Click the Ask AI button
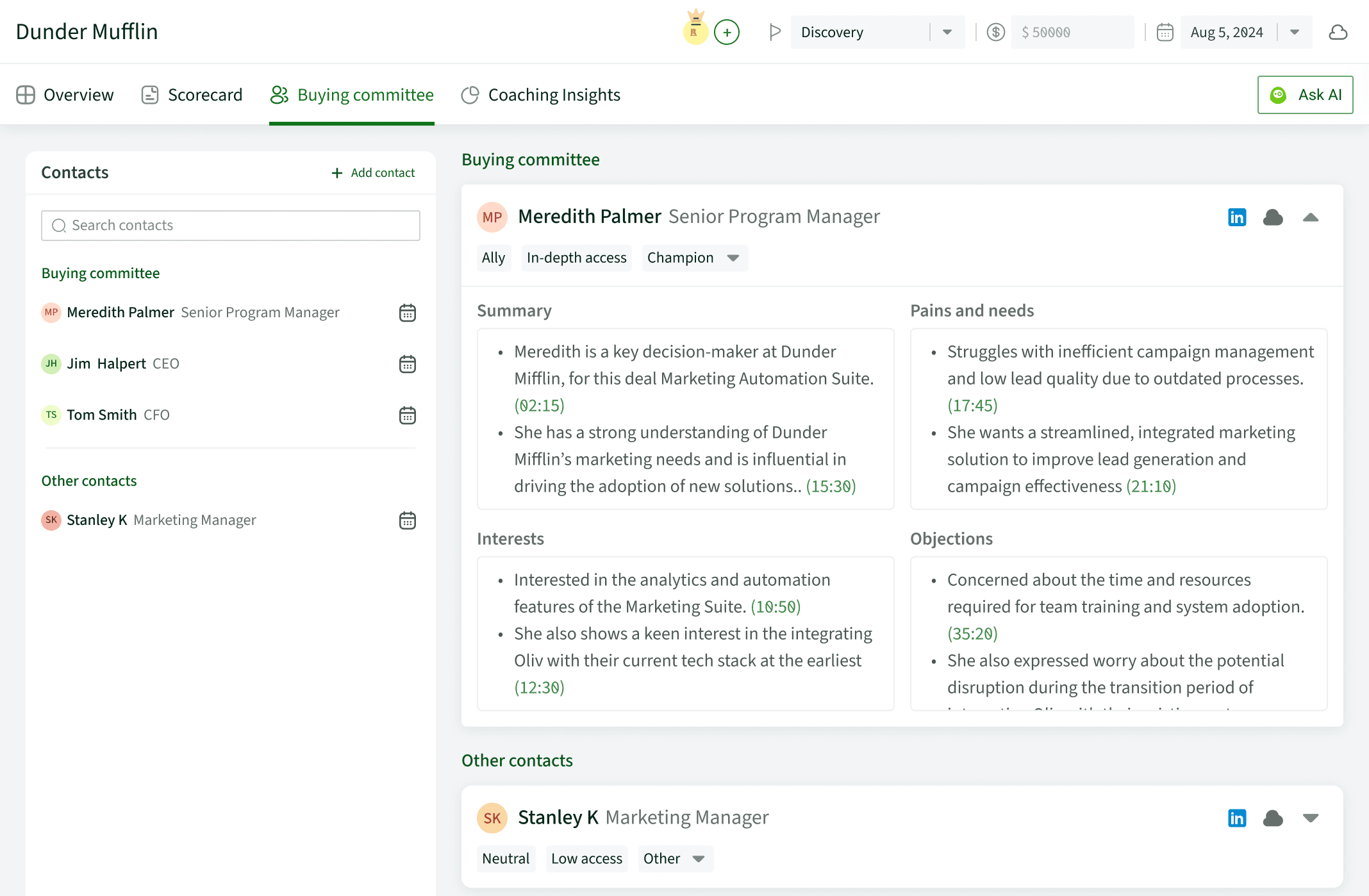Viewport: 1369px width, 896px height. pos(1306,95)
